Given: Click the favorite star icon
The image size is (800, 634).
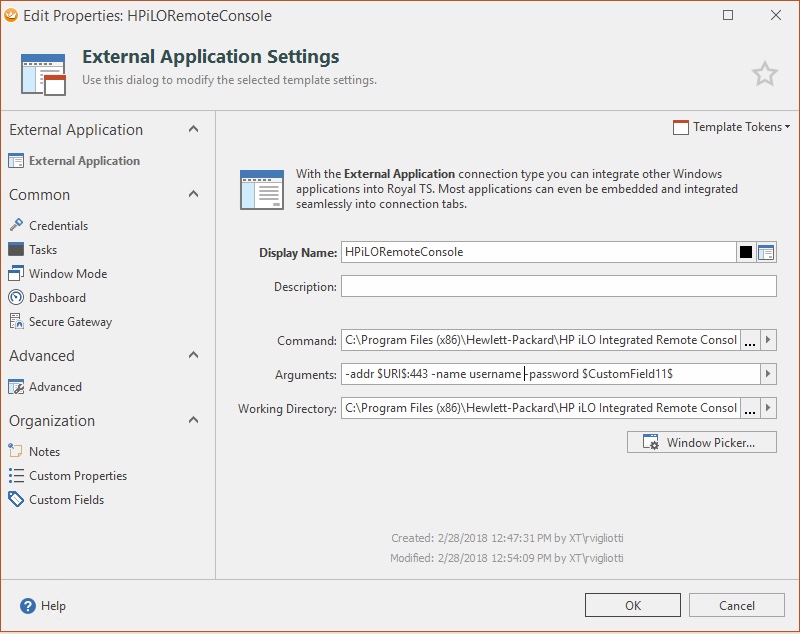Looking at the screenshot, I should [x=764, y=74].
